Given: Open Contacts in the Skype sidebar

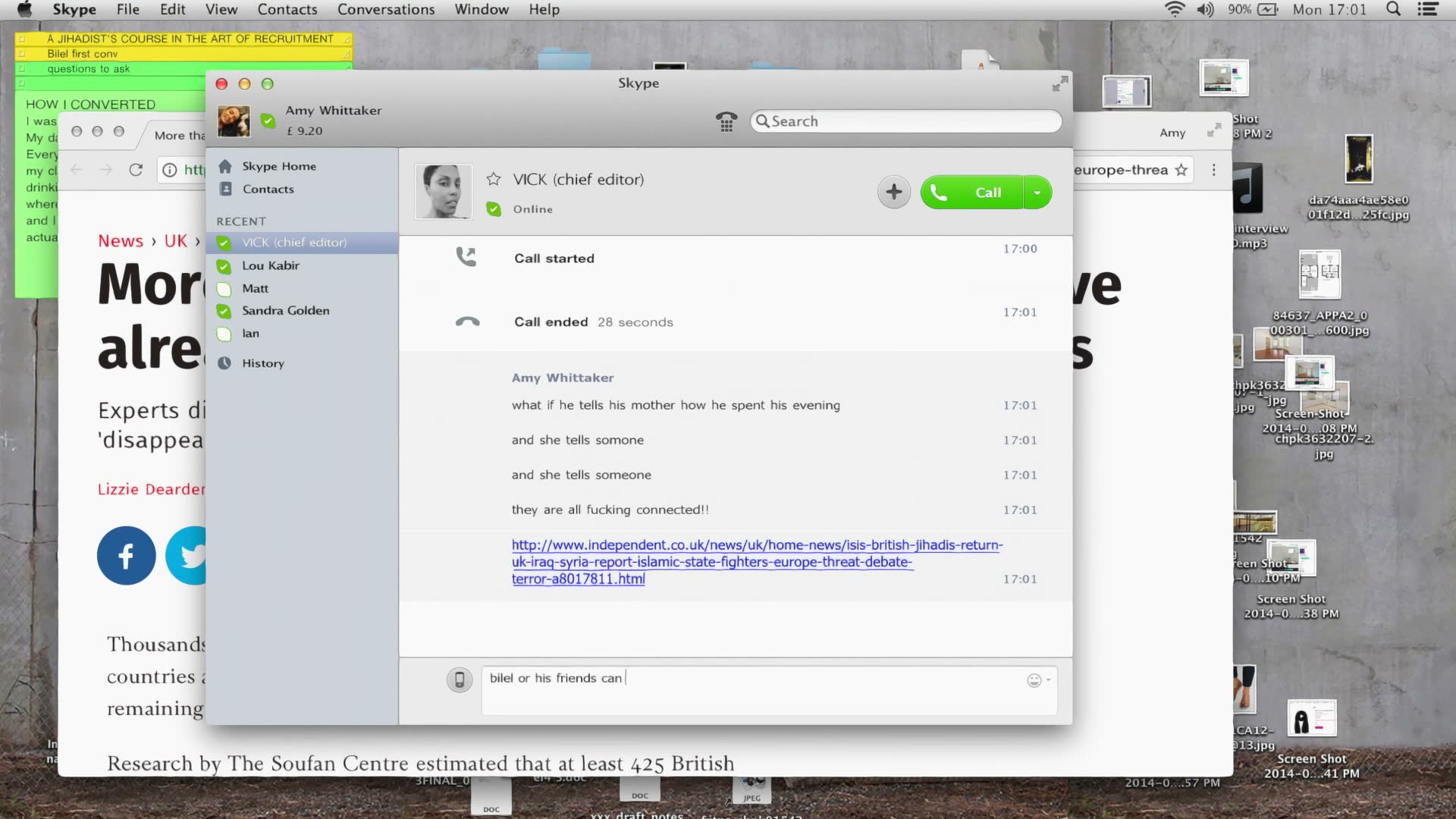Looking at the screenshot, I should [268, 189].
